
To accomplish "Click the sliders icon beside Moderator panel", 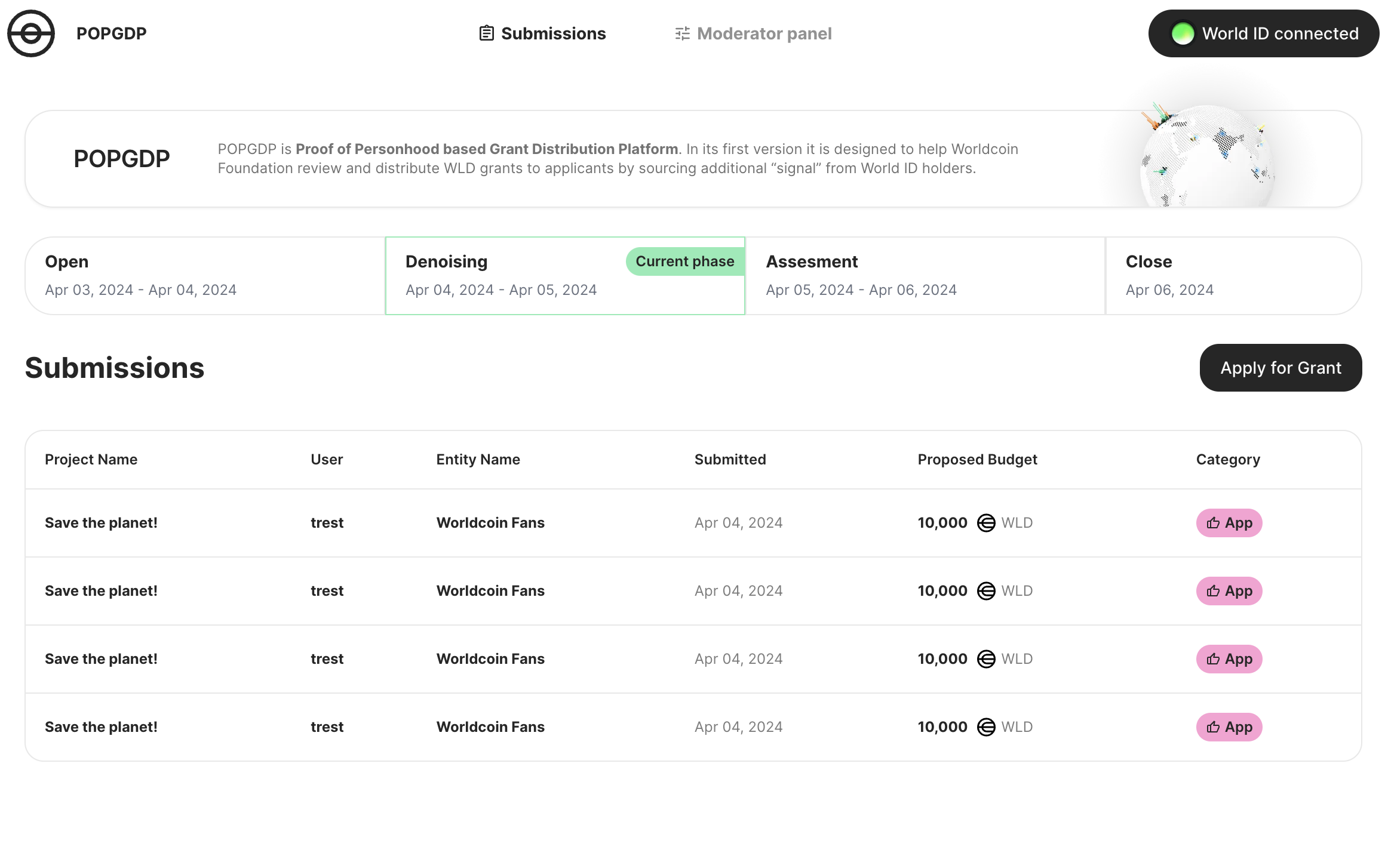I will pos(682,33).
